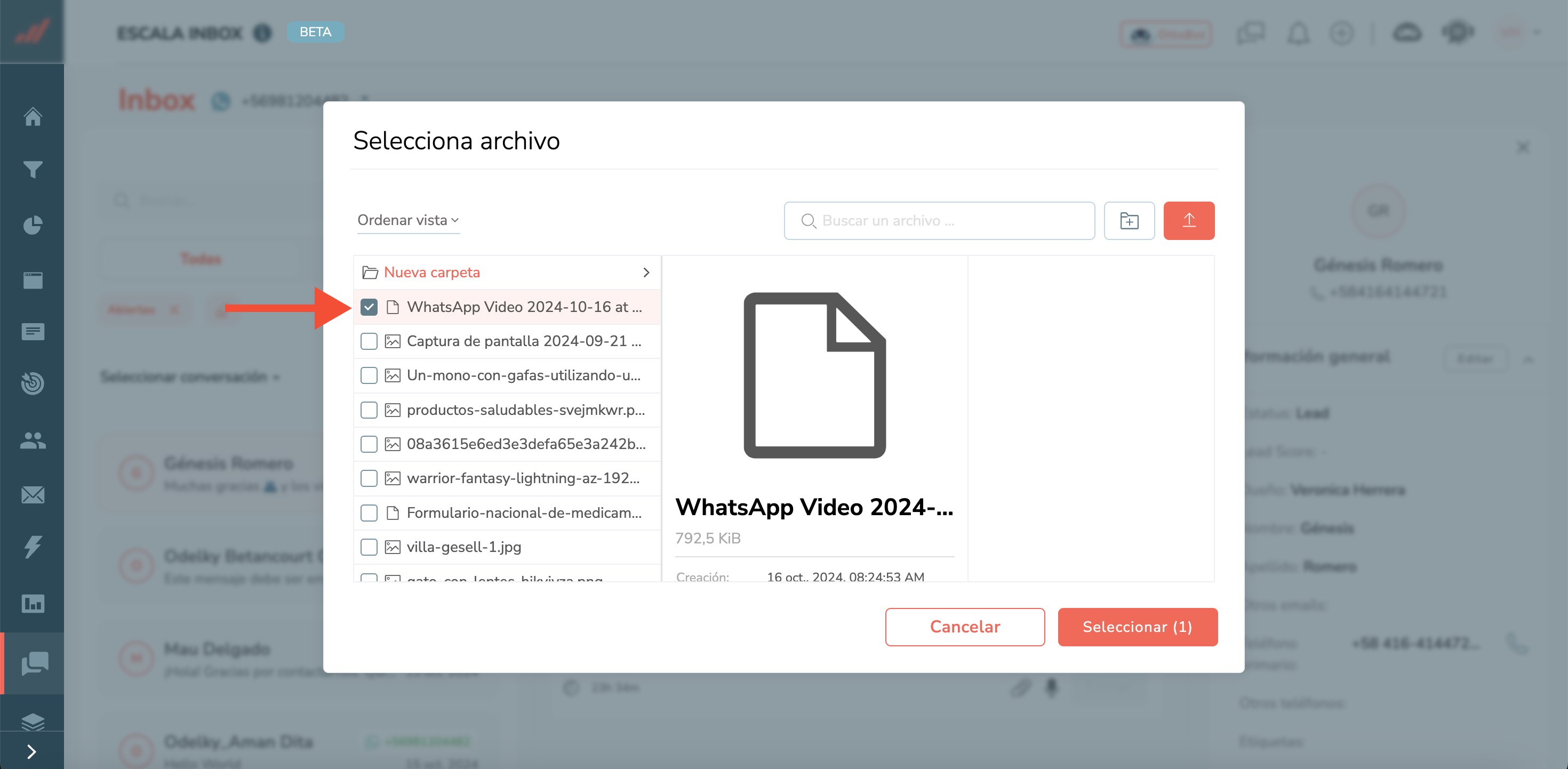1568x769 pixels.
Task: Close the contact panel with the X
Action: pos(1522,147)
